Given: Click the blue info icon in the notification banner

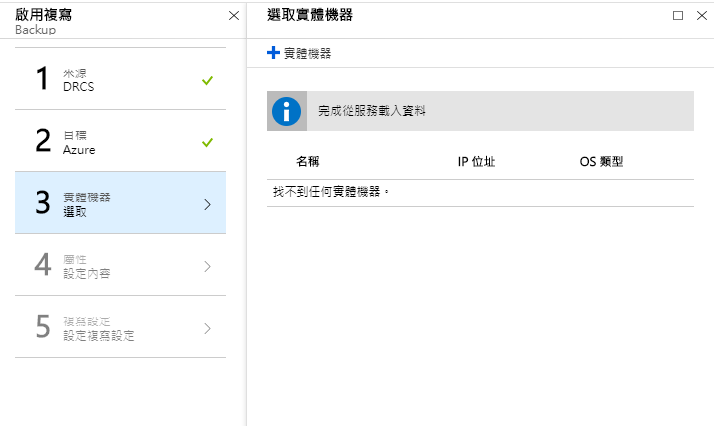Looking at the screenshot, I should pos(286,111).
